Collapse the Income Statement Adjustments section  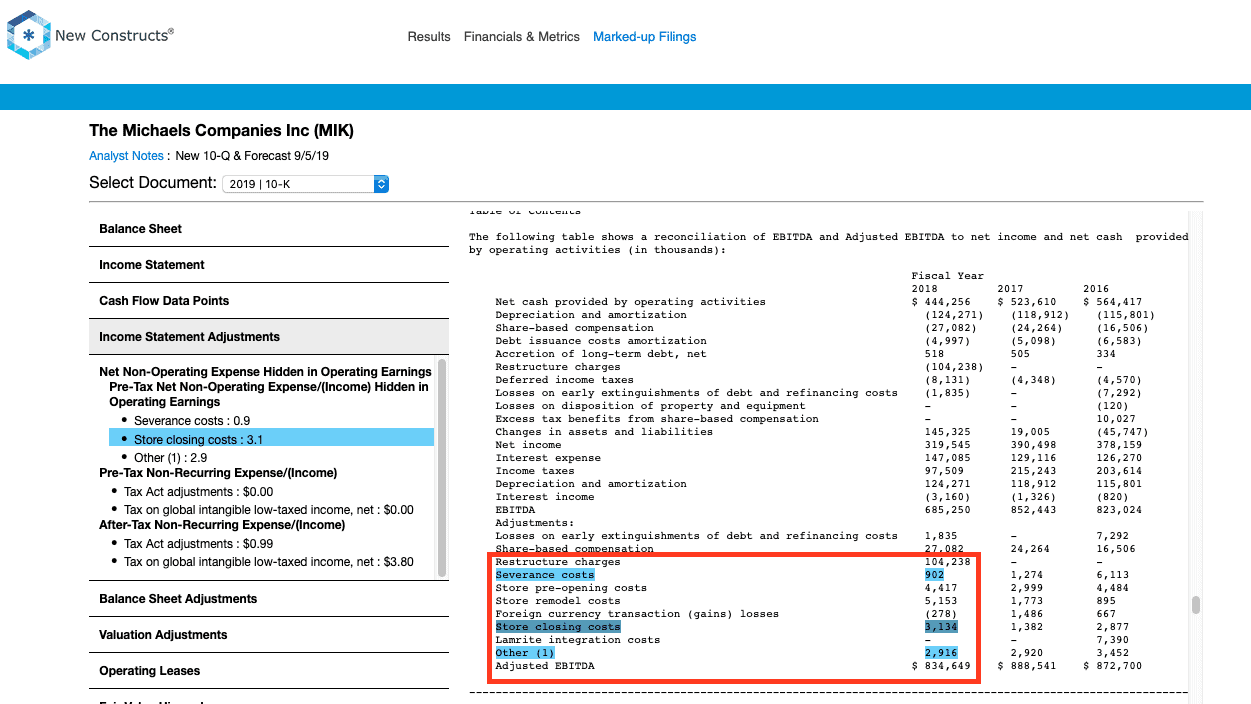268,337
